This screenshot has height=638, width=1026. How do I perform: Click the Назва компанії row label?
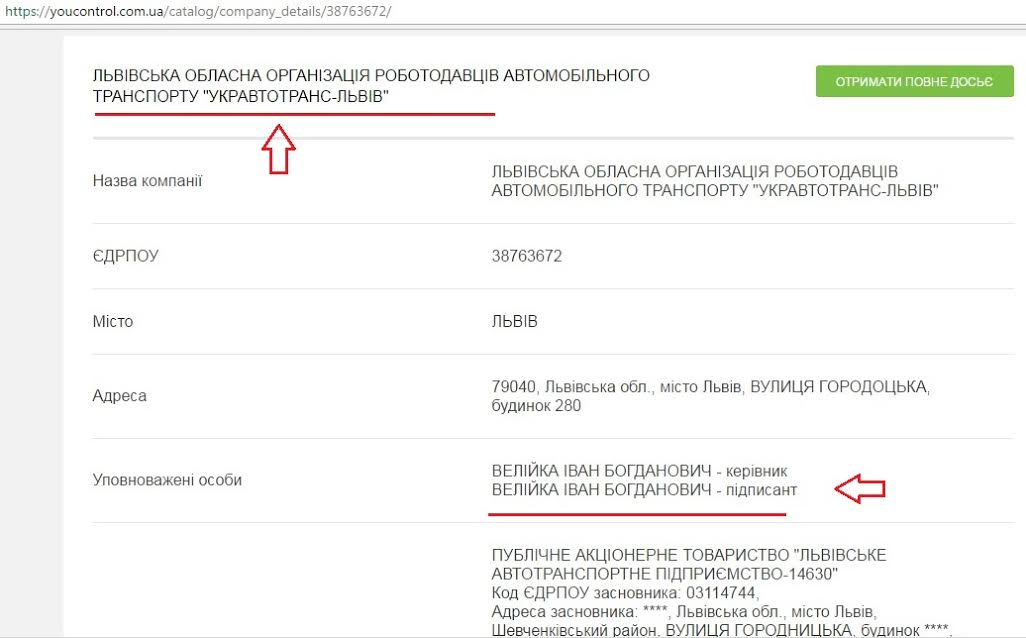point(147,181)
